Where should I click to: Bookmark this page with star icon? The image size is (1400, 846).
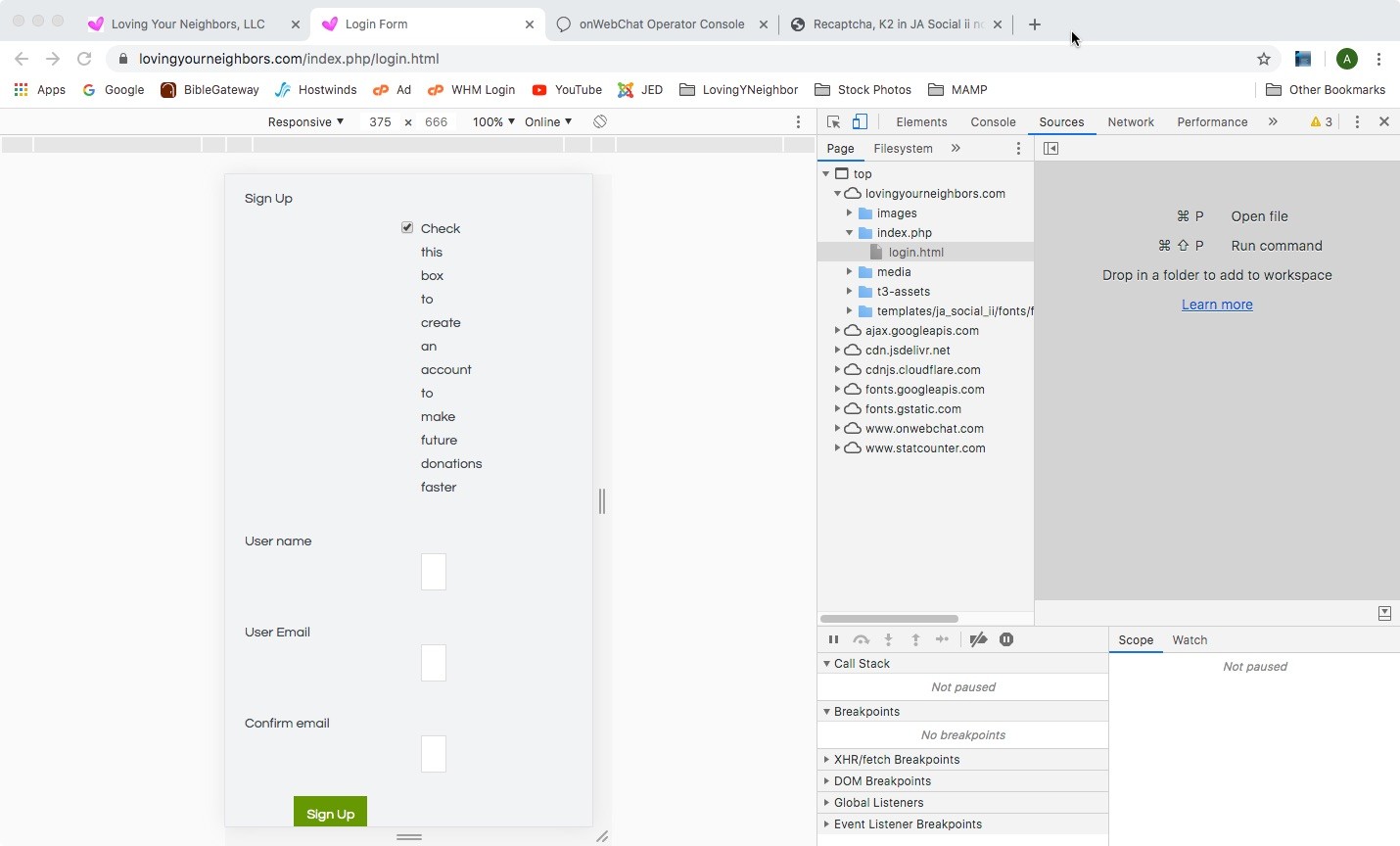click(1264, 59)
